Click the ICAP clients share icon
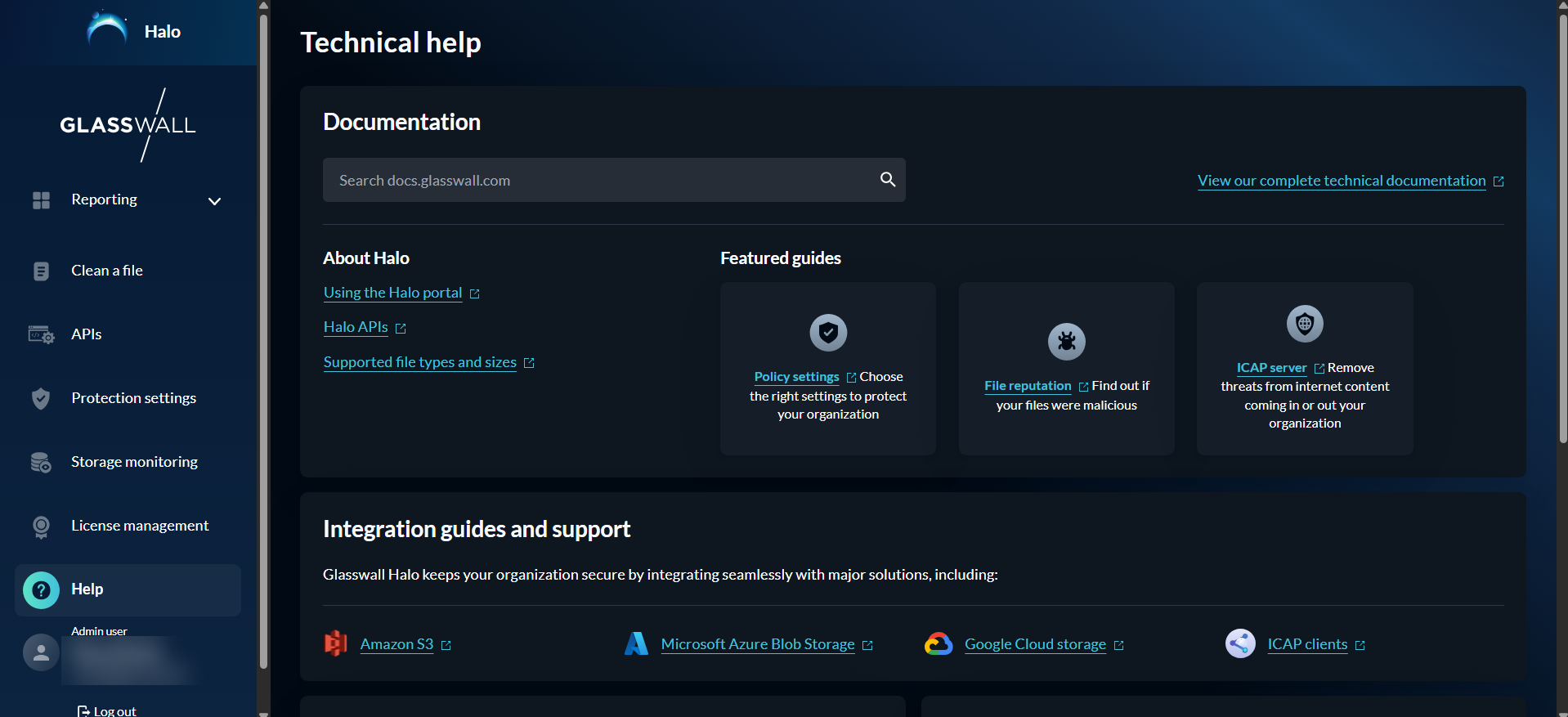Viewport: 1568px width, 717px height. coord(1240,644)
